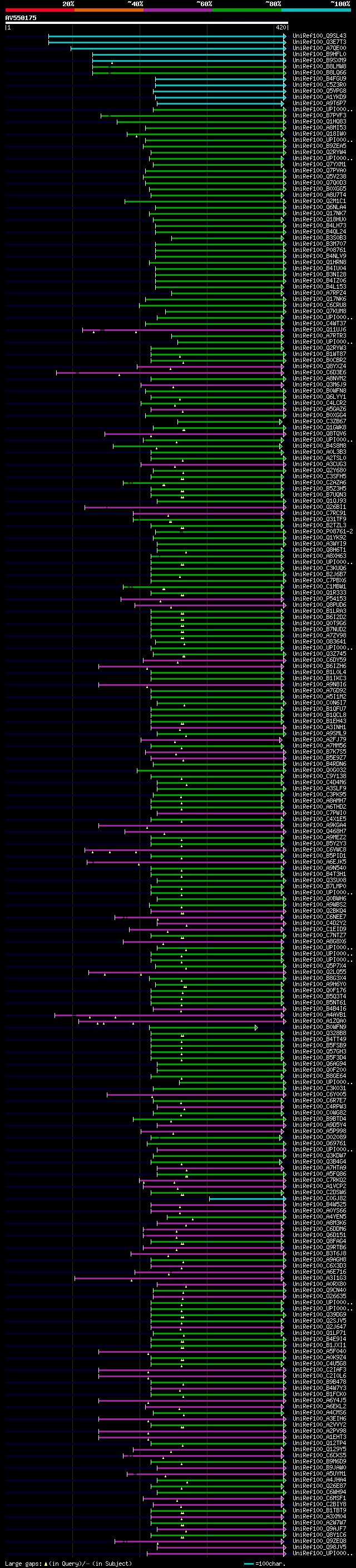Choose the UniRef100_B4FGU9 hit
This screenshot has height=1568, width=356.
click(x=319, y=78)
